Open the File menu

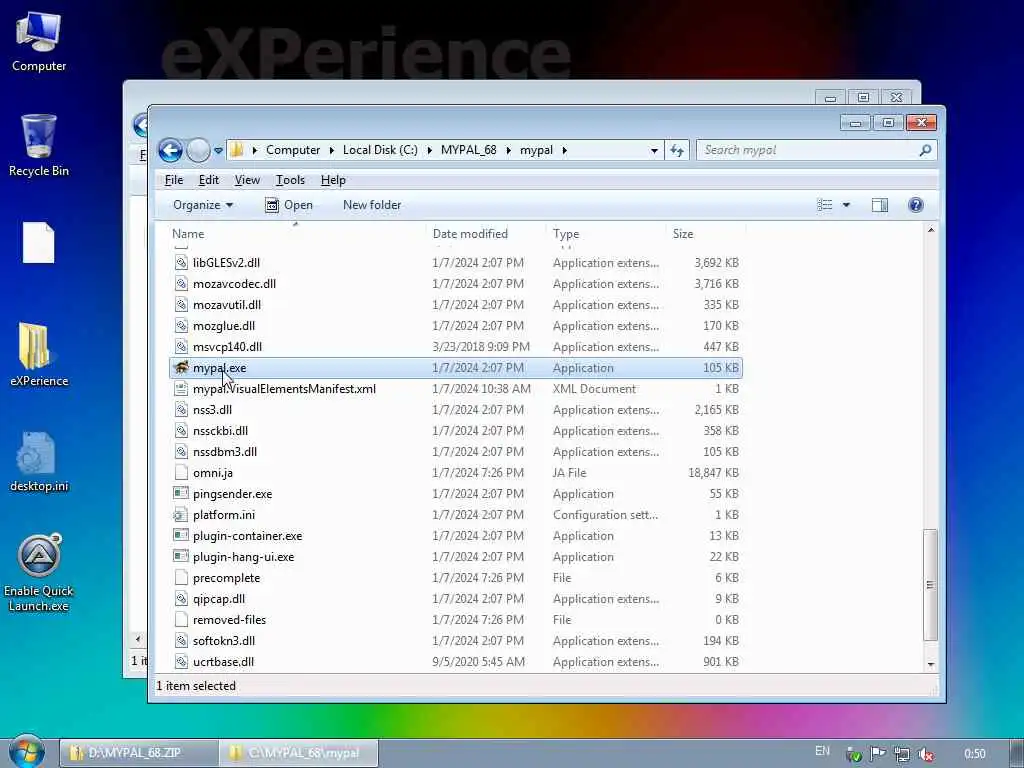coord(174,180)
